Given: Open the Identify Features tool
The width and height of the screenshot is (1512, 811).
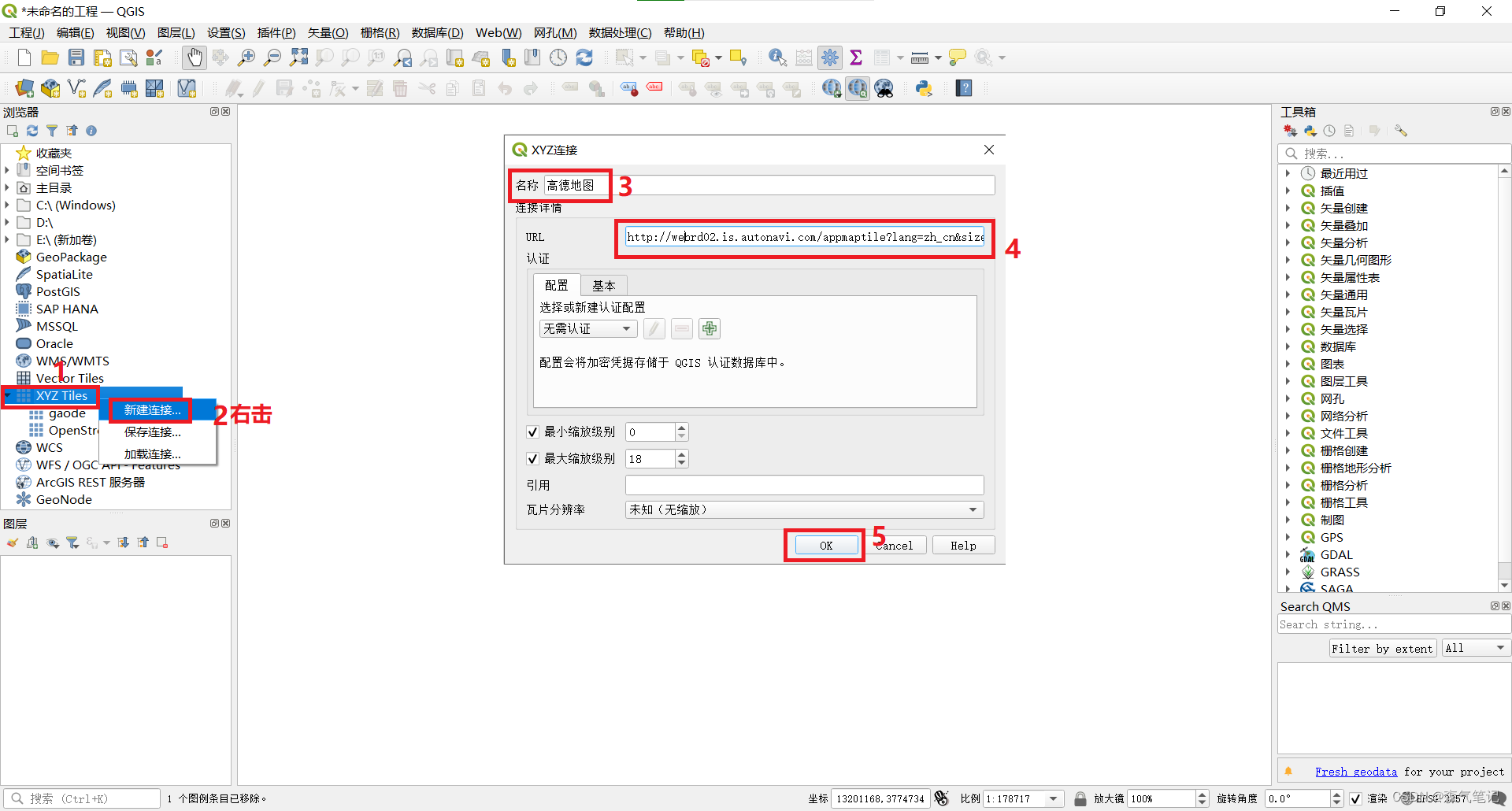Looking at the screenshot, I should [x=777, y=57].
